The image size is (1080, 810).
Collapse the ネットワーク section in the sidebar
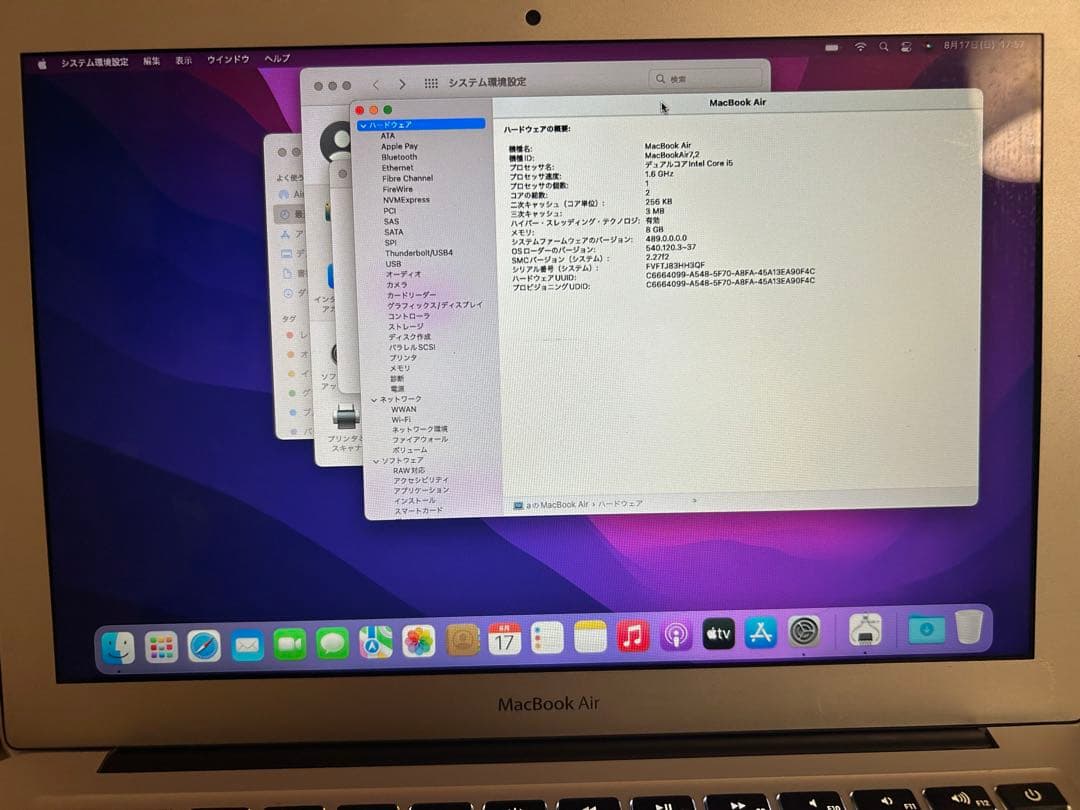tap(372, 398)
